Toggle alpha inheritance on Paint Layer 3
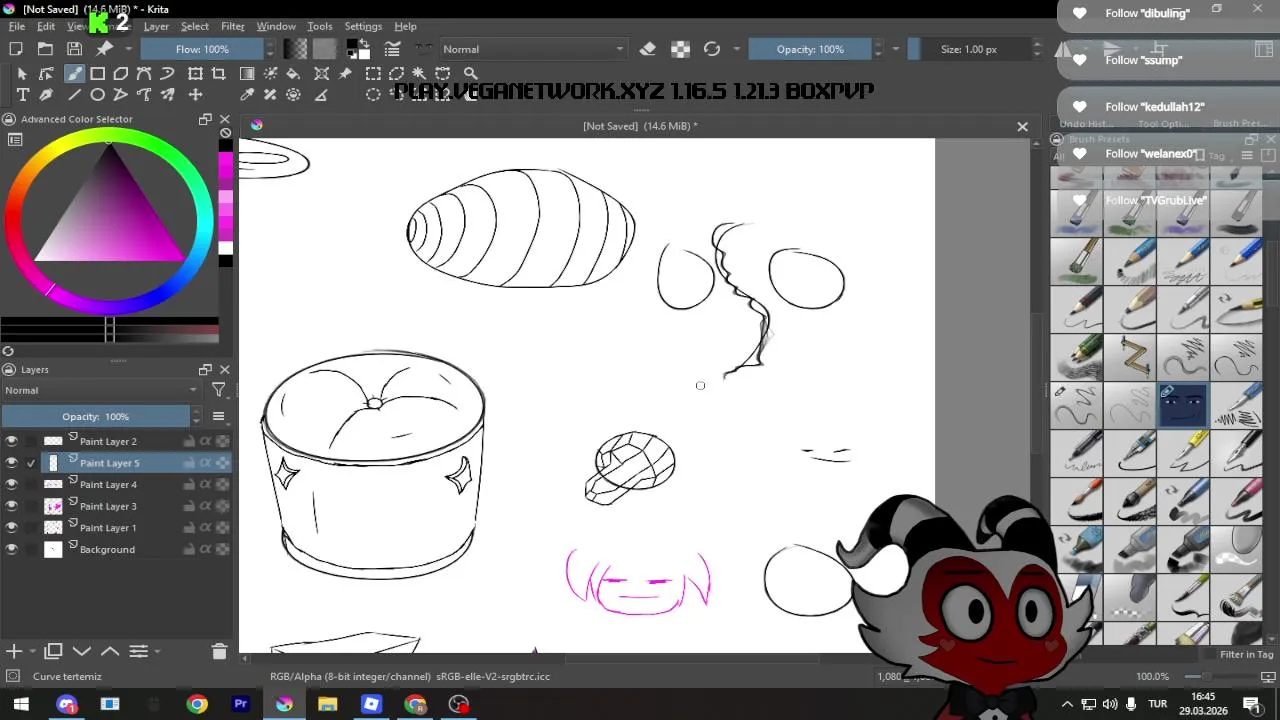The height and width of the screenshot is (720, 1280). [x=205, y=506]
